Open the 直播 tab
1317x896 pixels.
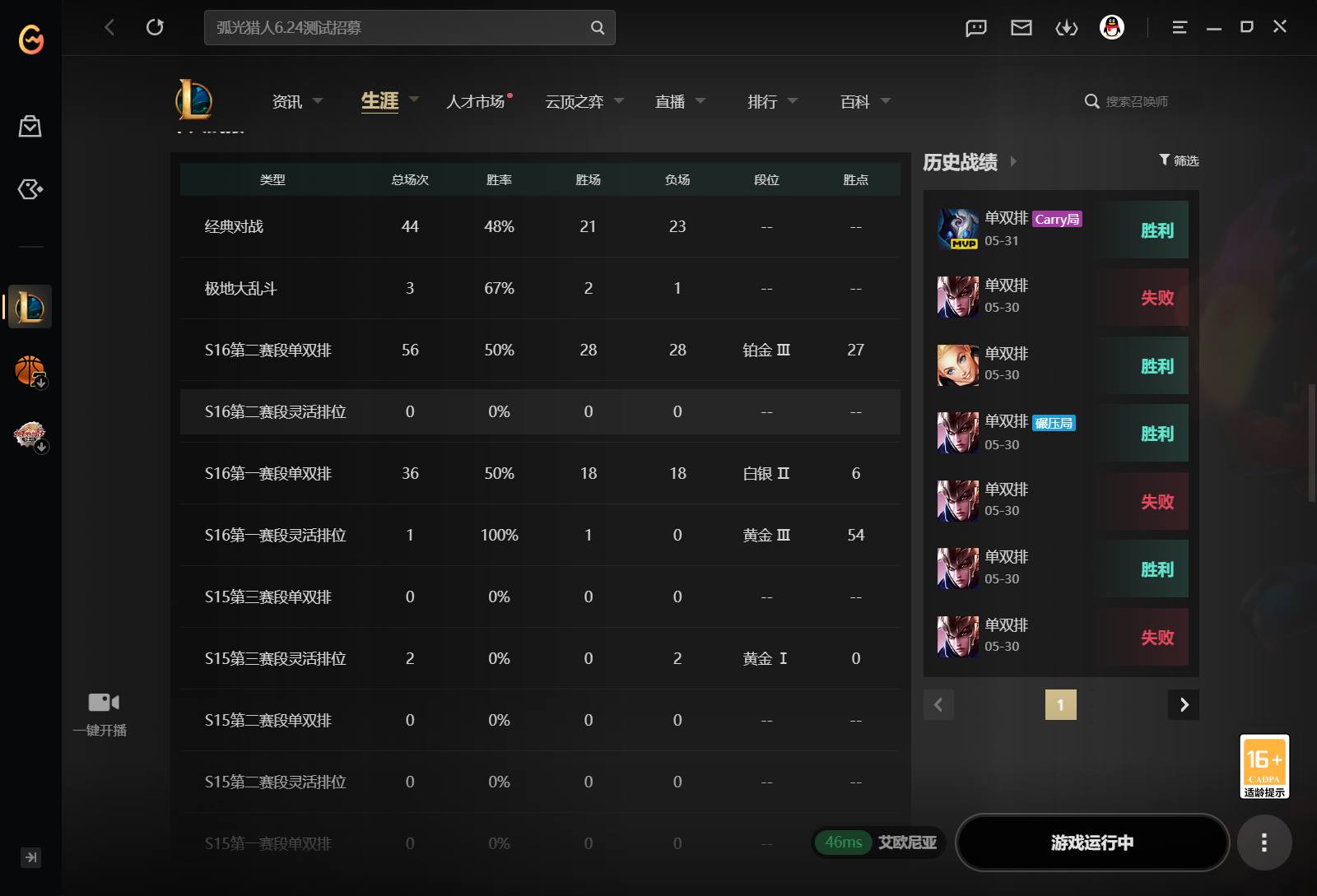pyautogui.click(x=670, y=101)
